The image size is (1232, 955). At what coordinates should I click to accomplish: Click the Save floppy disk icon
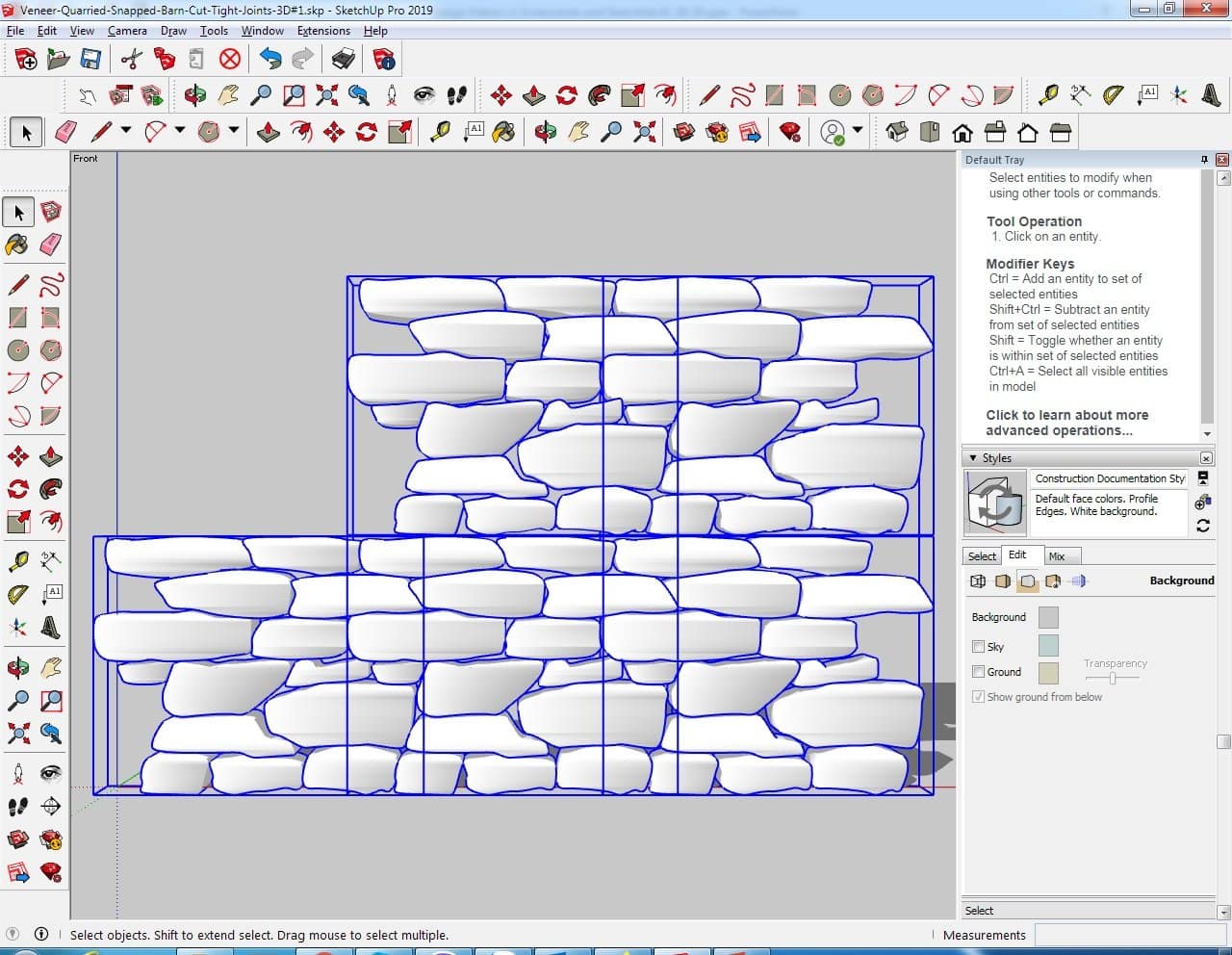[x=90, y=60]
